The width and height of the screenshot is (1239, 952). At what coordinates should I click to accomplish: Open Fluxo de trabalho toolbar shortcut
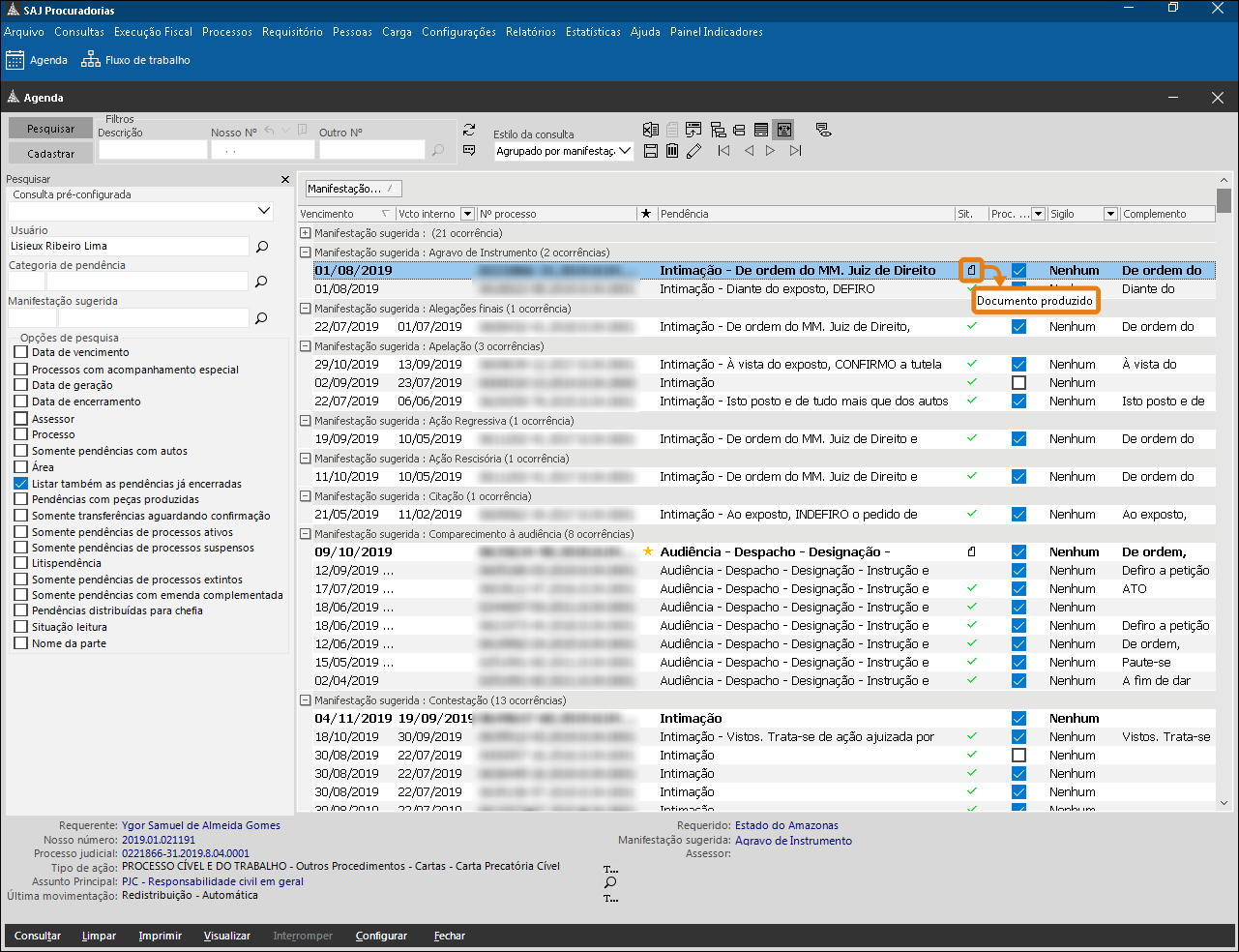click(x=135, y=60)
